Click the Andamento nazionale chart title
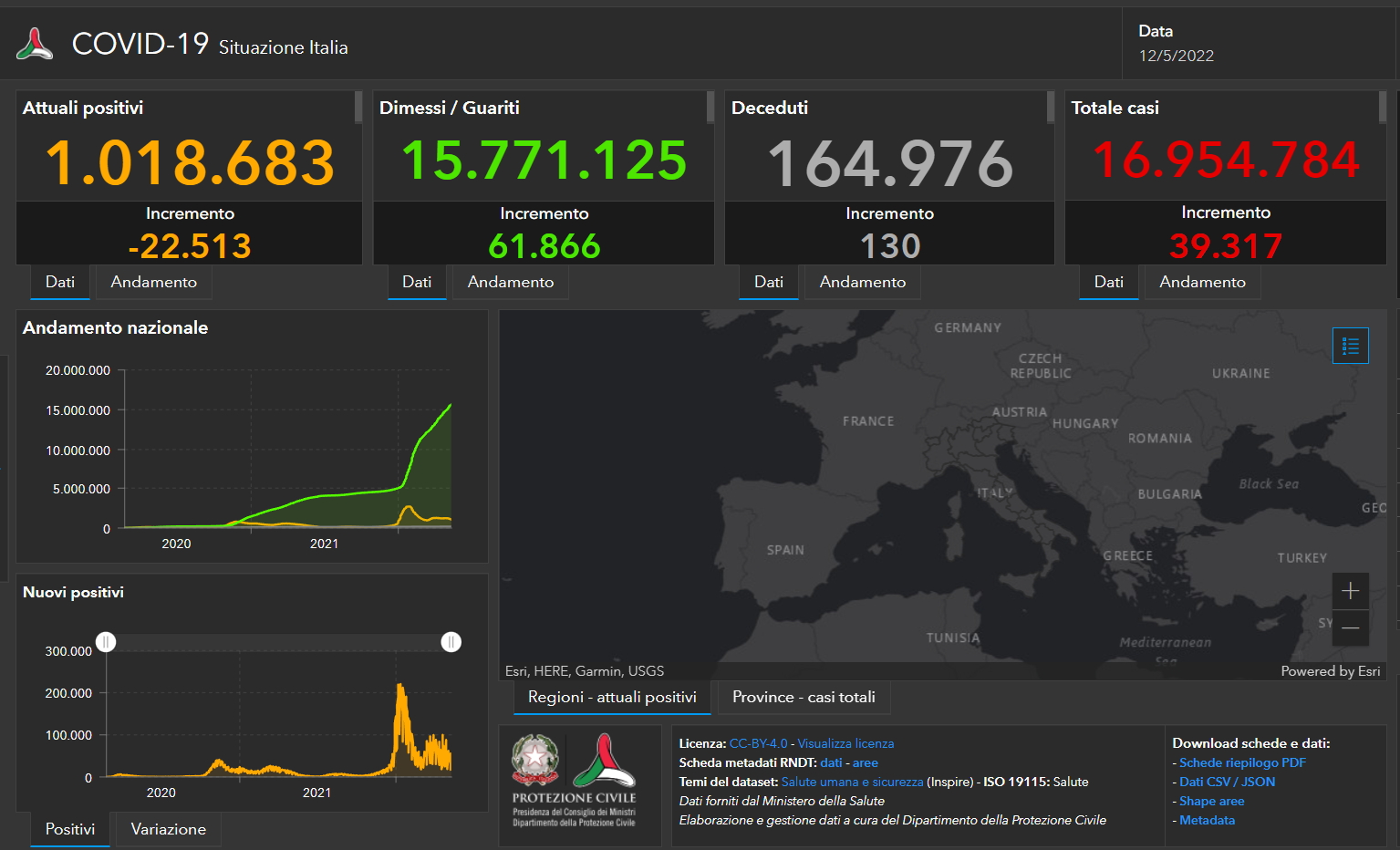Viewport: 1400px width, 850px height. [x=115, y=327]
